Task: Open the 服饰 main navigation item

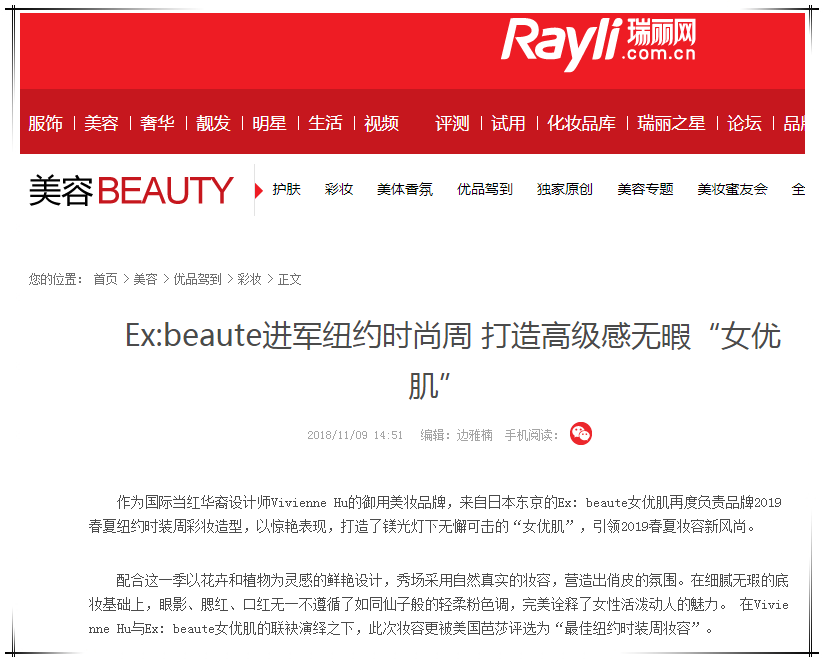Action: (x=46, y=123)
